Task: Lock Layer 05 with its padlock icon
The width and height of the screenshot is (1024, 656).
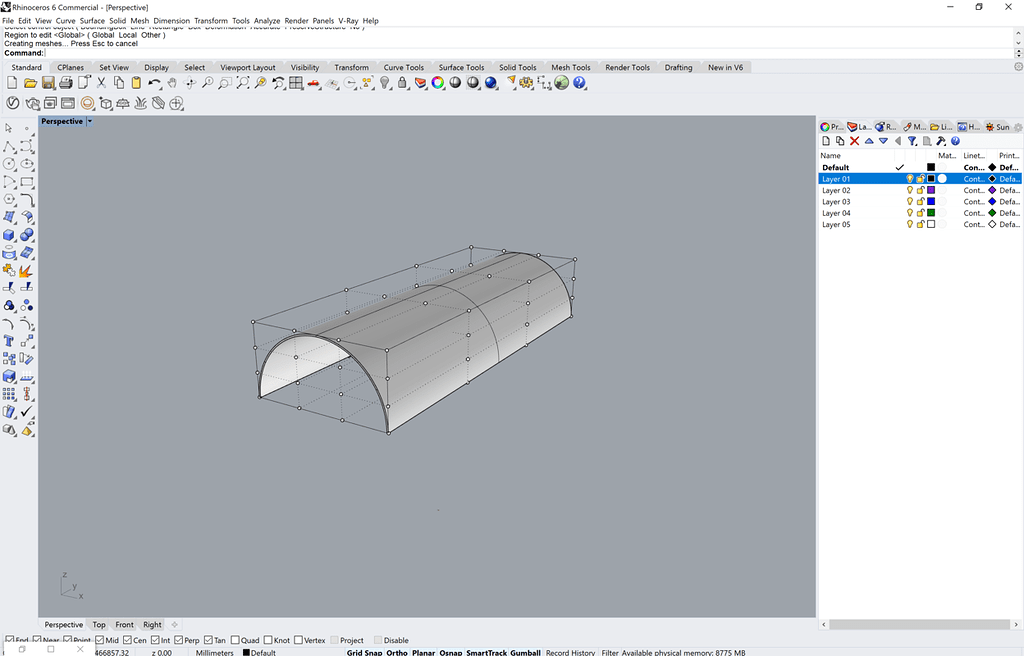Action: pyautogui.click(x=921, y=224)
